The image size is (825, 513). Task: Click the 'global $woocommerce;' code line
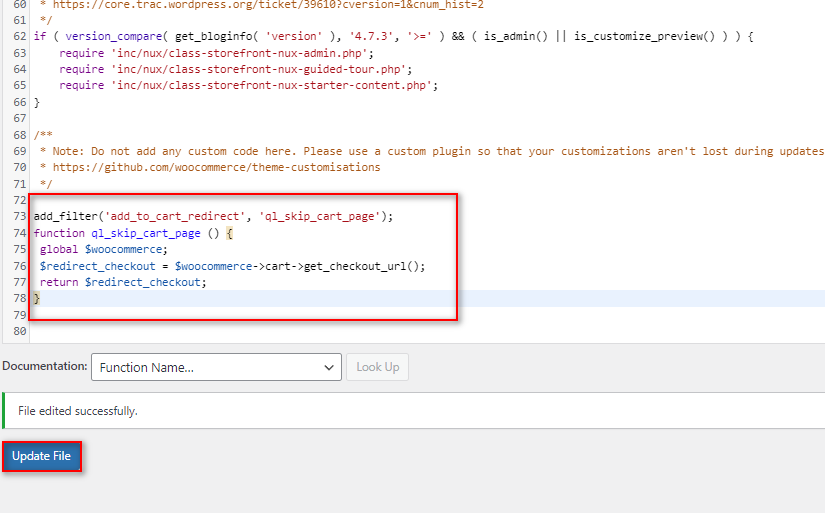click(104, 249)
